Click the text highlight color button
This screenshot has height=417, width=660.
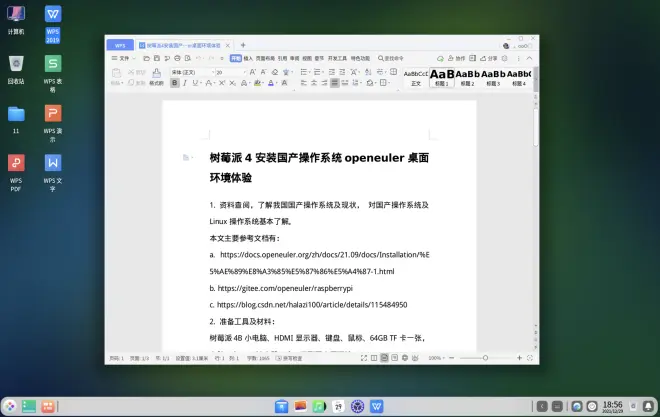(257, 83)
